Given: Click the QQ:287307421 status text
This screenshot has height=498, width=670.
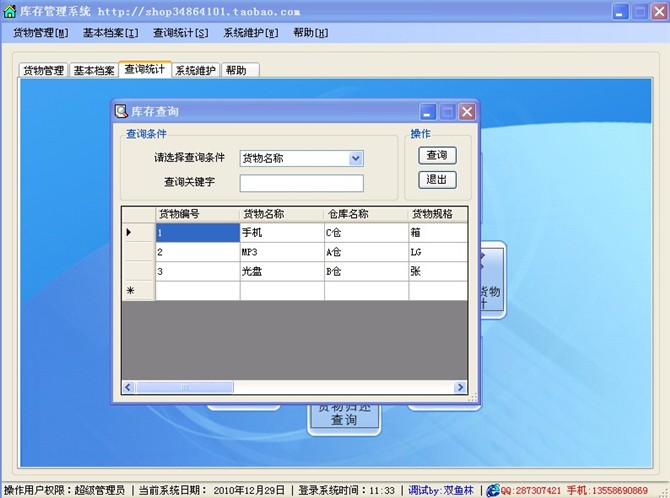Looking at the screenshot, I should click(530, 490).
